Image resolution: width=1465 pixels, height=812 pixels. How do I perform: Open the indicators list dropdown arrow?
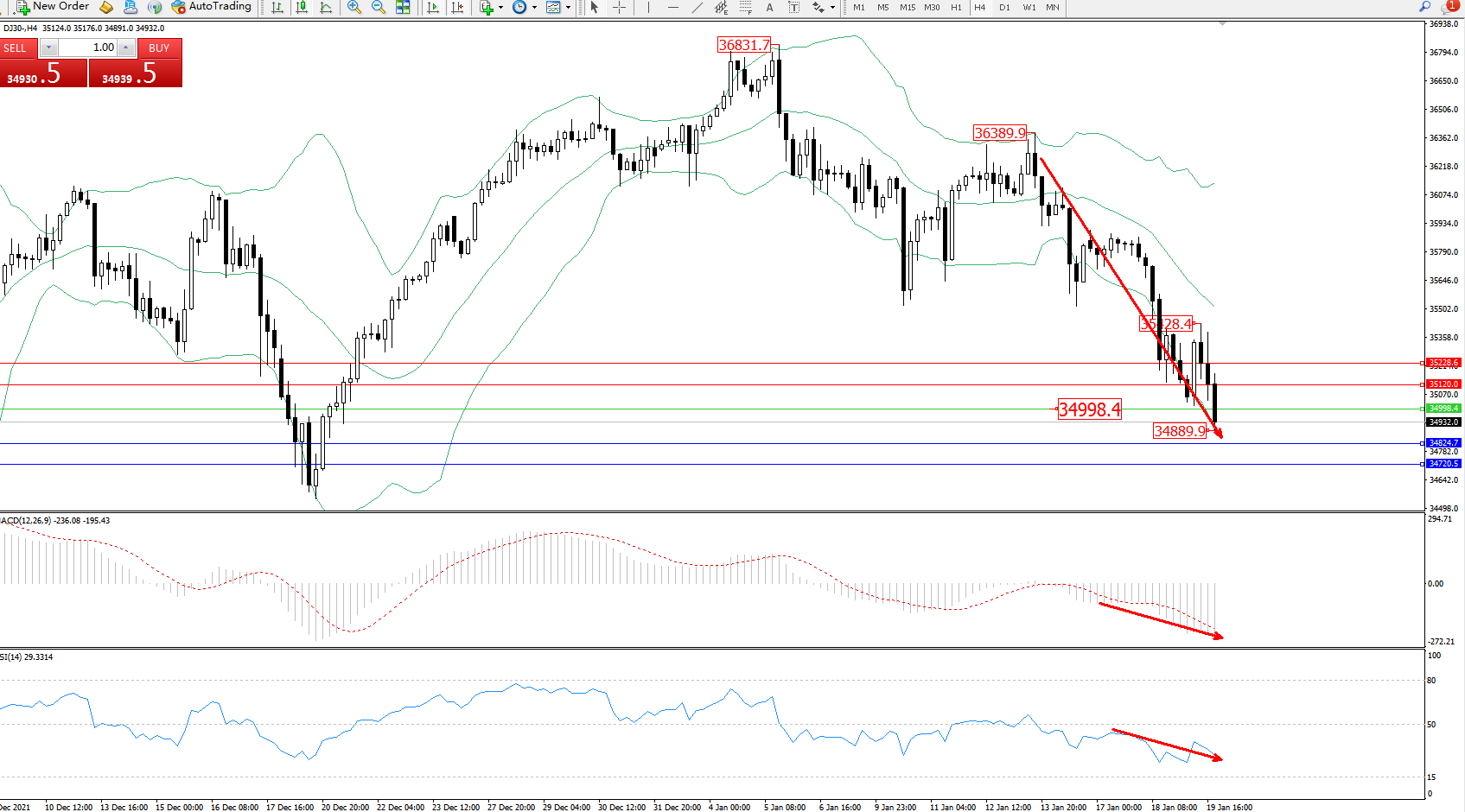[500, 7]
